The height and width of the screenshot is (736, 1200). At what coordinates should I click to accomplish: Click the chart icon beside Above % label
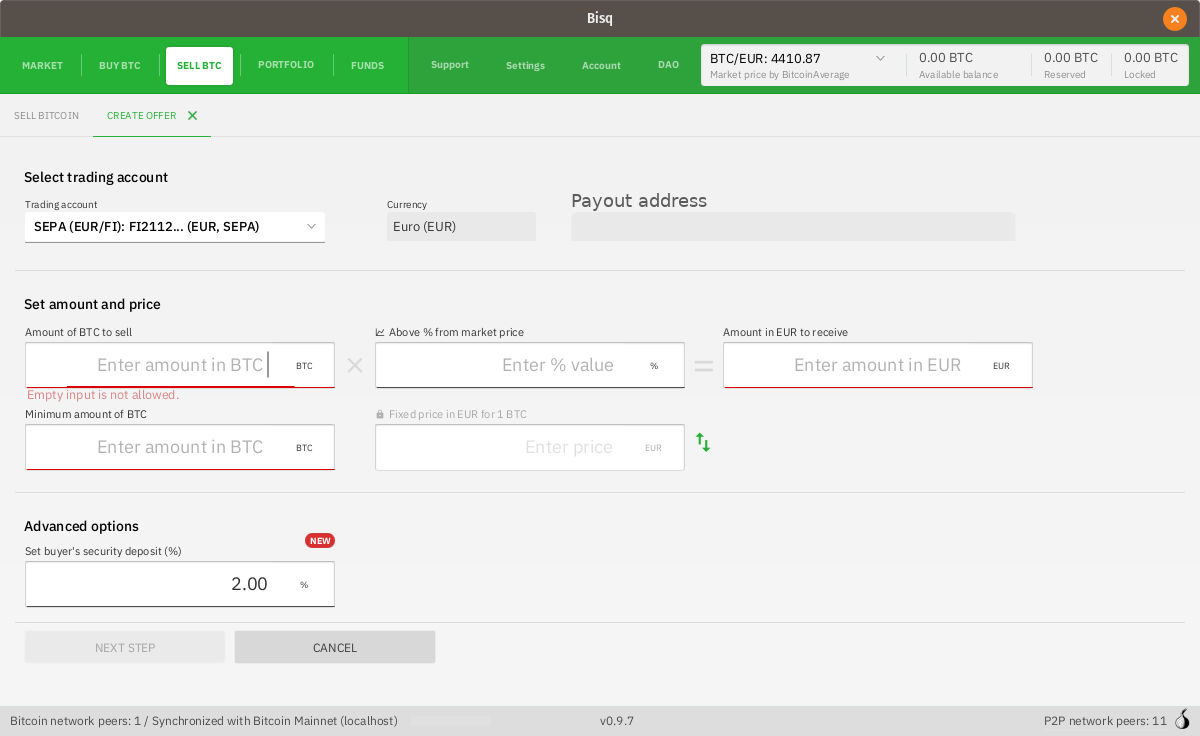(x=380, y=332)
